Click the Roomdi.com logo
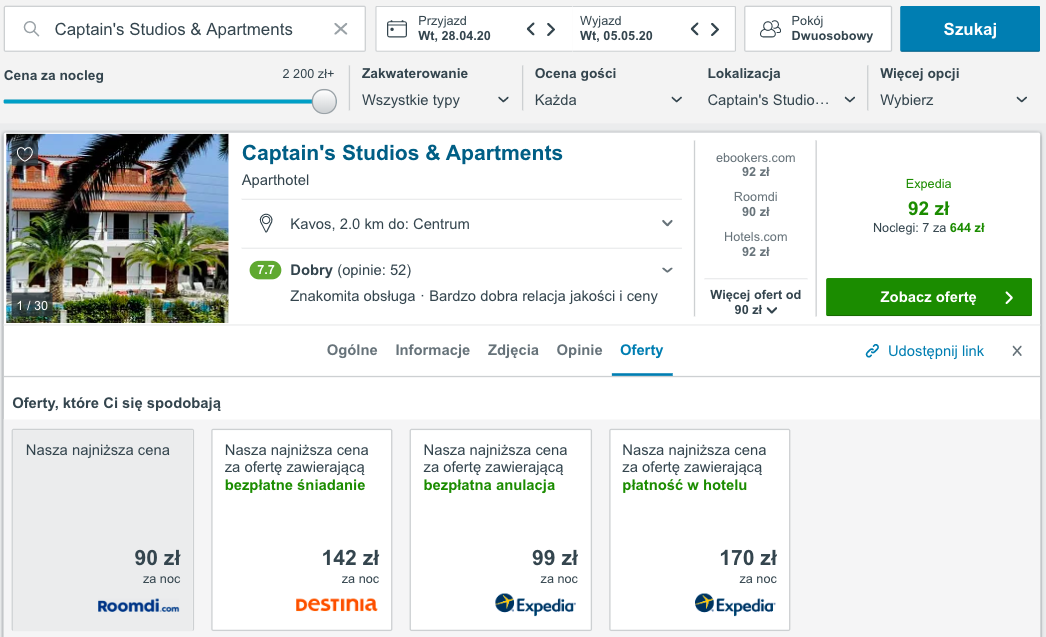Screen dimensions: 1046x637 138,606
